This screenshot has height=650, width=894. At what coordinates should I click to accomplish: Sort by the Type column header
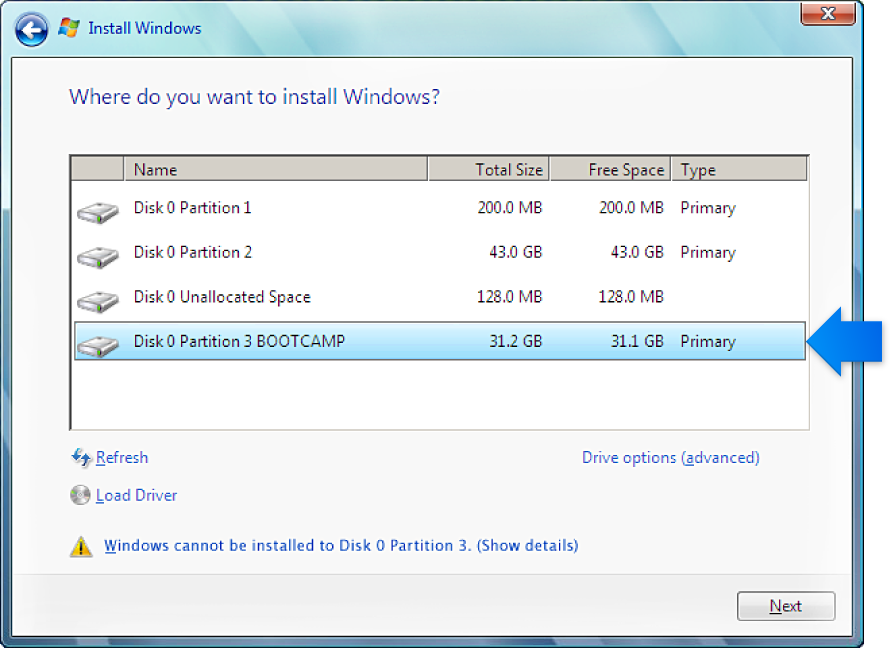point(739,170)
